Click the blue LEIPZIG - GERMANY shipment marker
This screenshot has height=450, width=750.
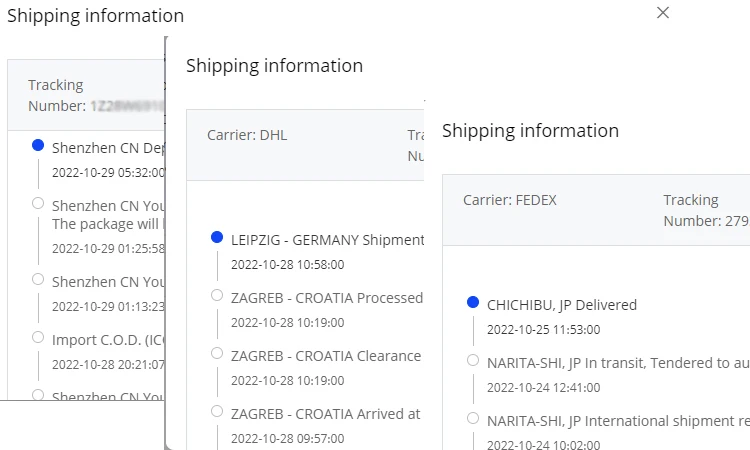click(x=217, y=238)
